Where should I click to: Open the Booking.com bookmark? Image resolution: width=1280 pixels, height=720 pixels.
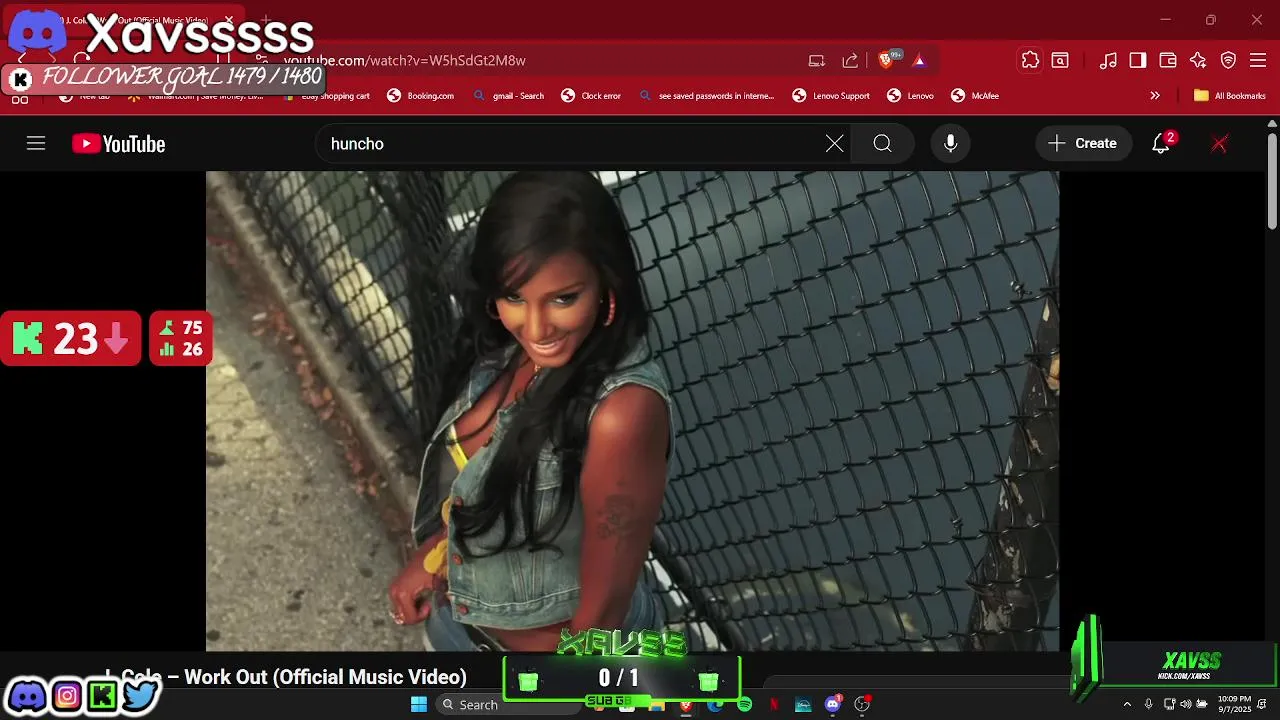[421, 96]
